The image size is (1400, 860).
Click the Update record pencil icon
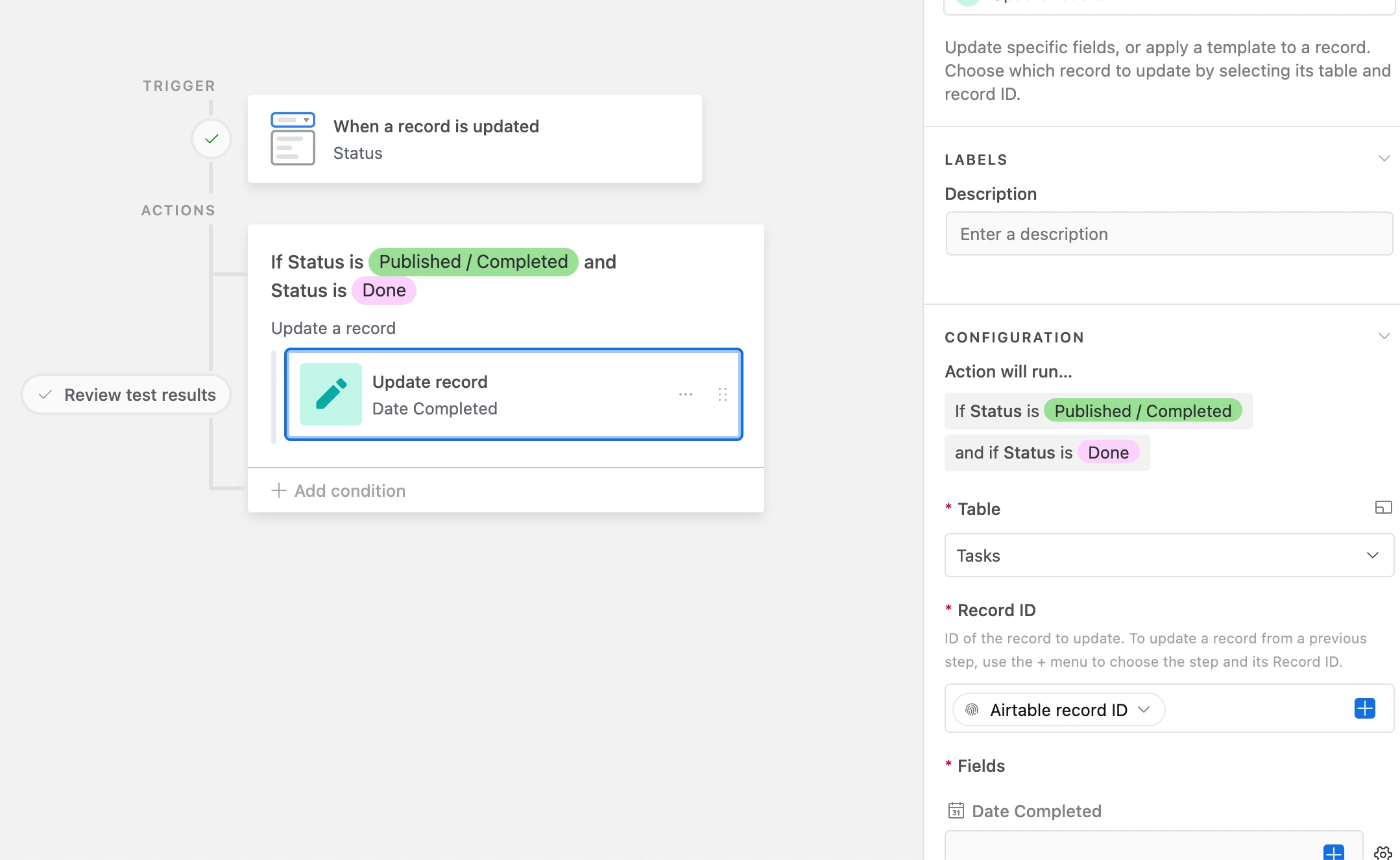point(331,394)
